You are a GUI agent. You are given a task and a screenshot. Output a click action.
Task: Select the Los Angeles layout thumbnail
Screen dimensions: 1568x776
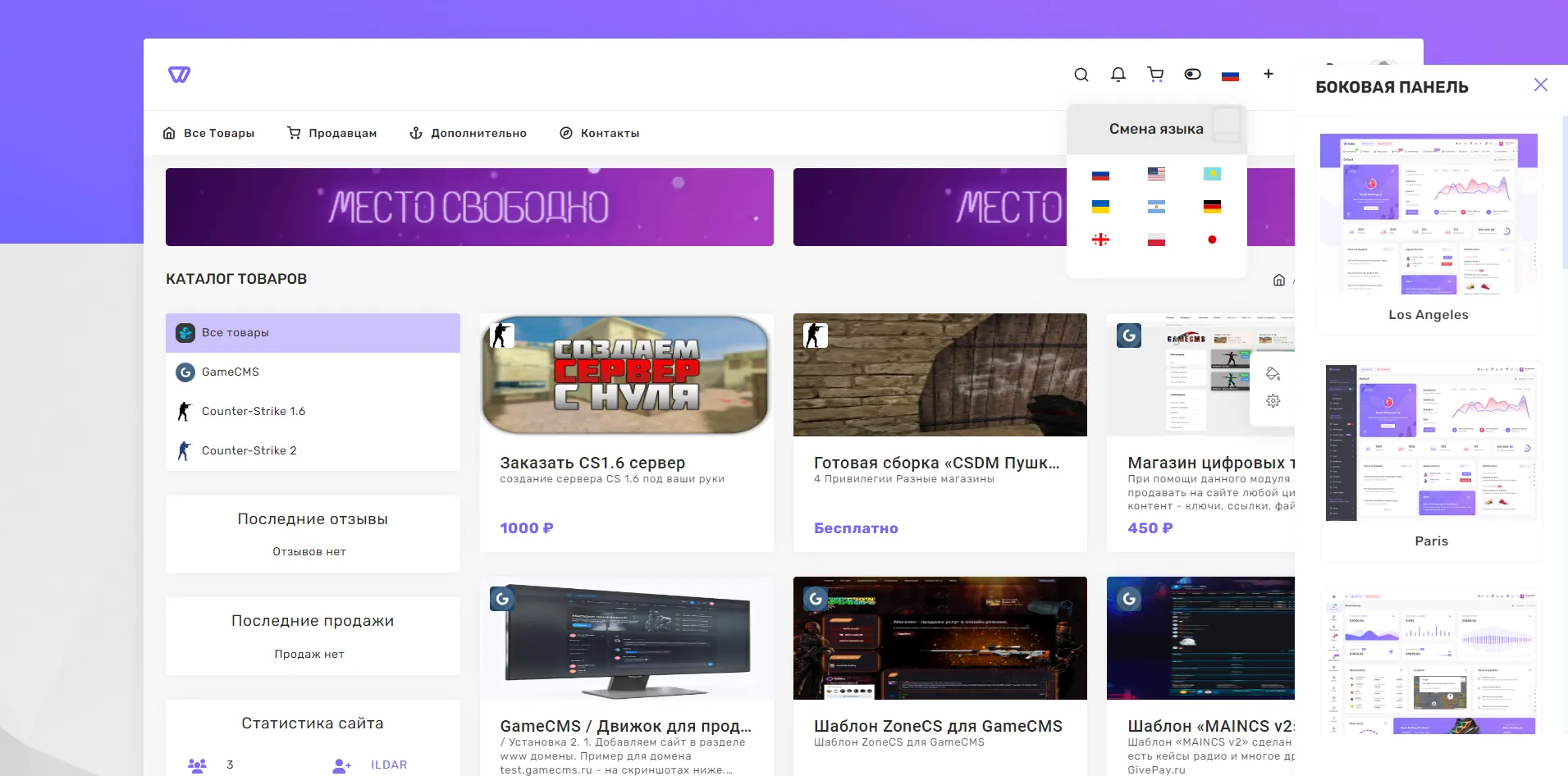click(x=1428, y=215)
